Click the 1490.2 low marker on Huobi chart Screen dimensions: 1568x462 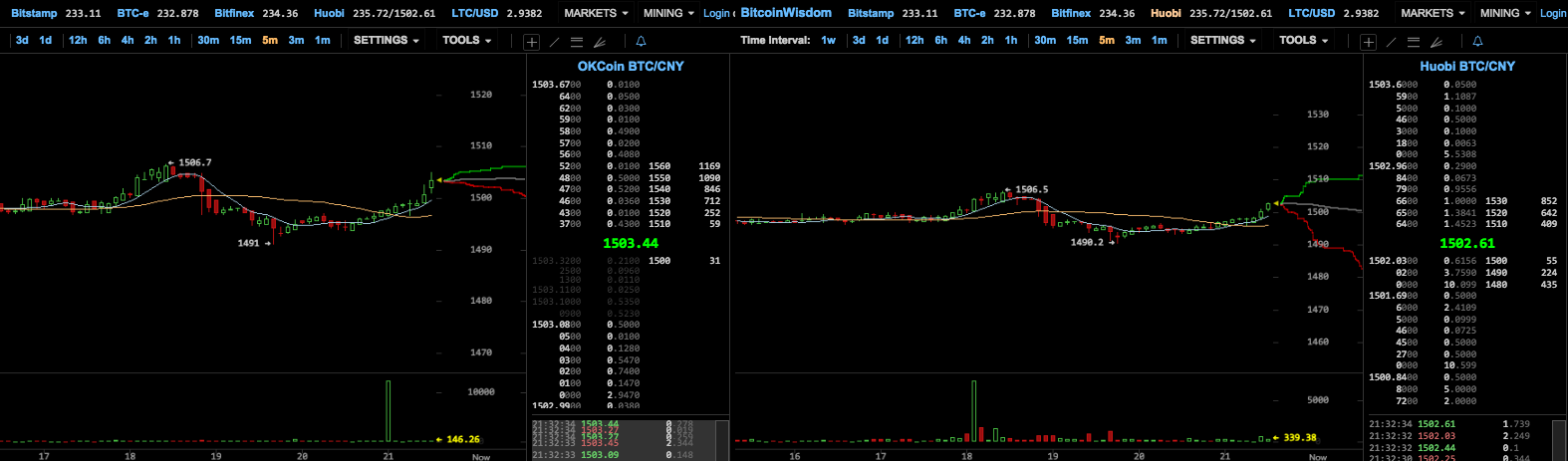1087,242
